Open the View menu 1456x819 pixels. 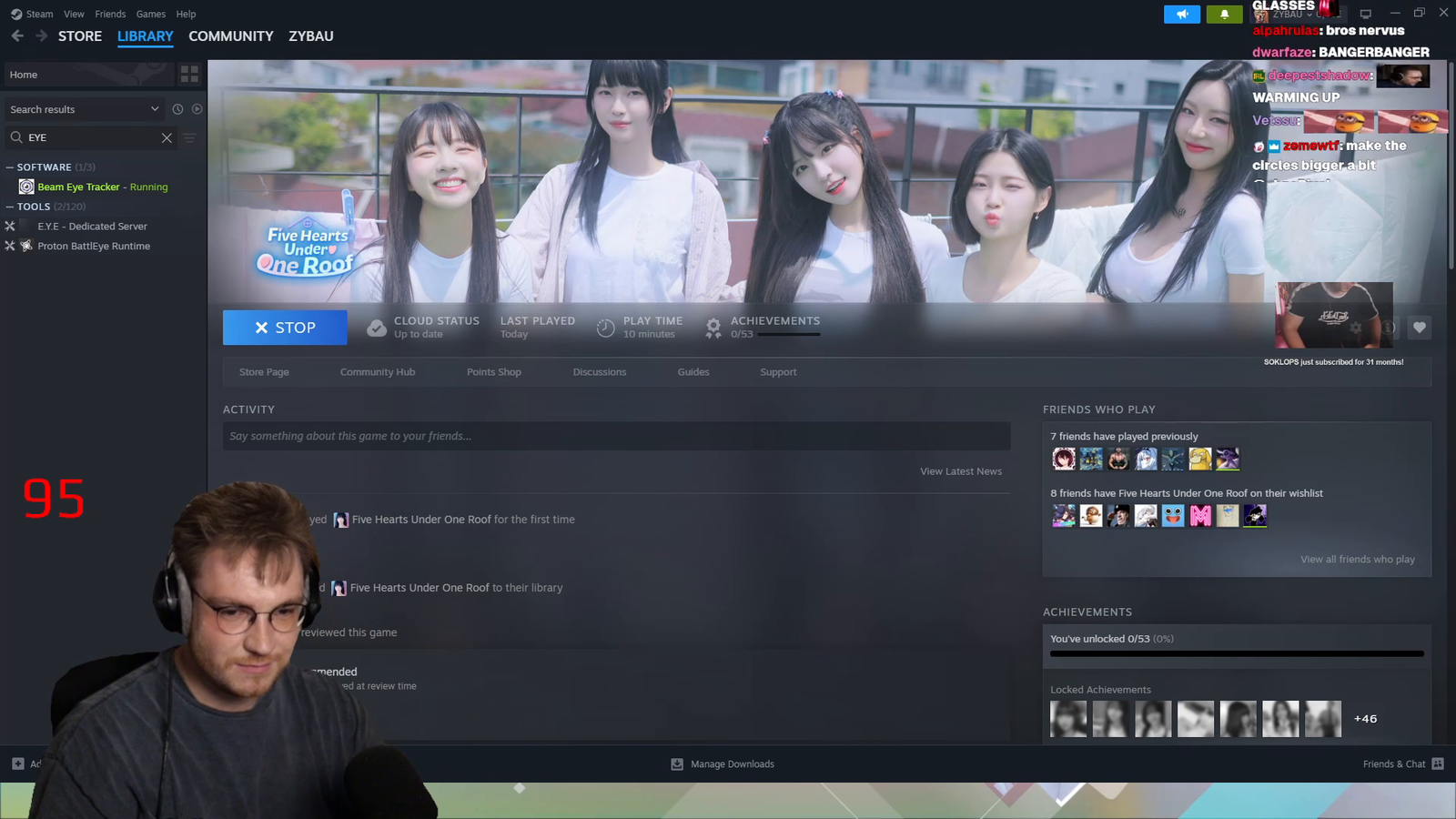pos(74,15)
